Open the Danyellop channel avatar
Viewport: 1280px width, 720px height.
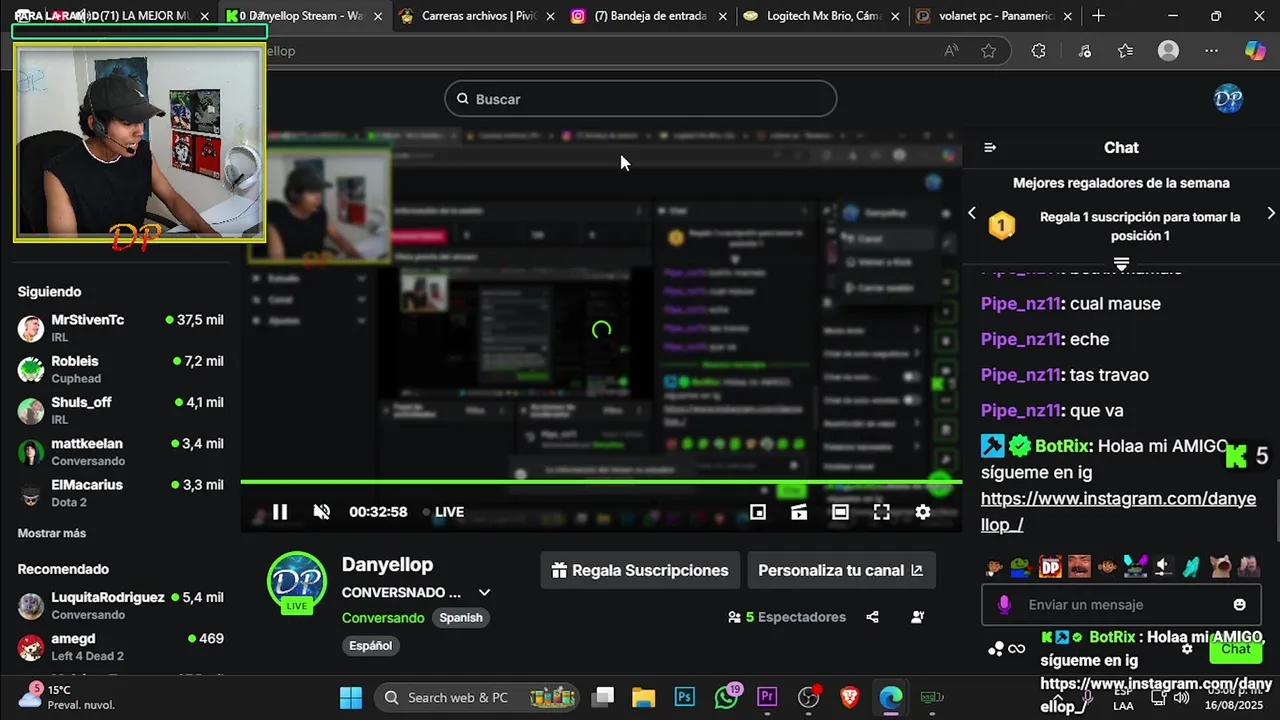point(297,580)
